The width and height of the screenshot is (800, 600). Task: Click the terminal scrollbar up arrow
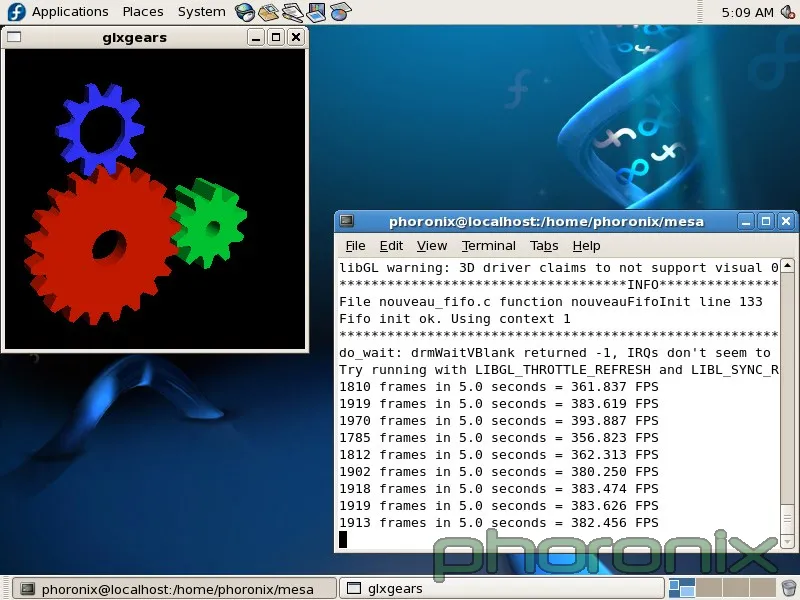787,266
